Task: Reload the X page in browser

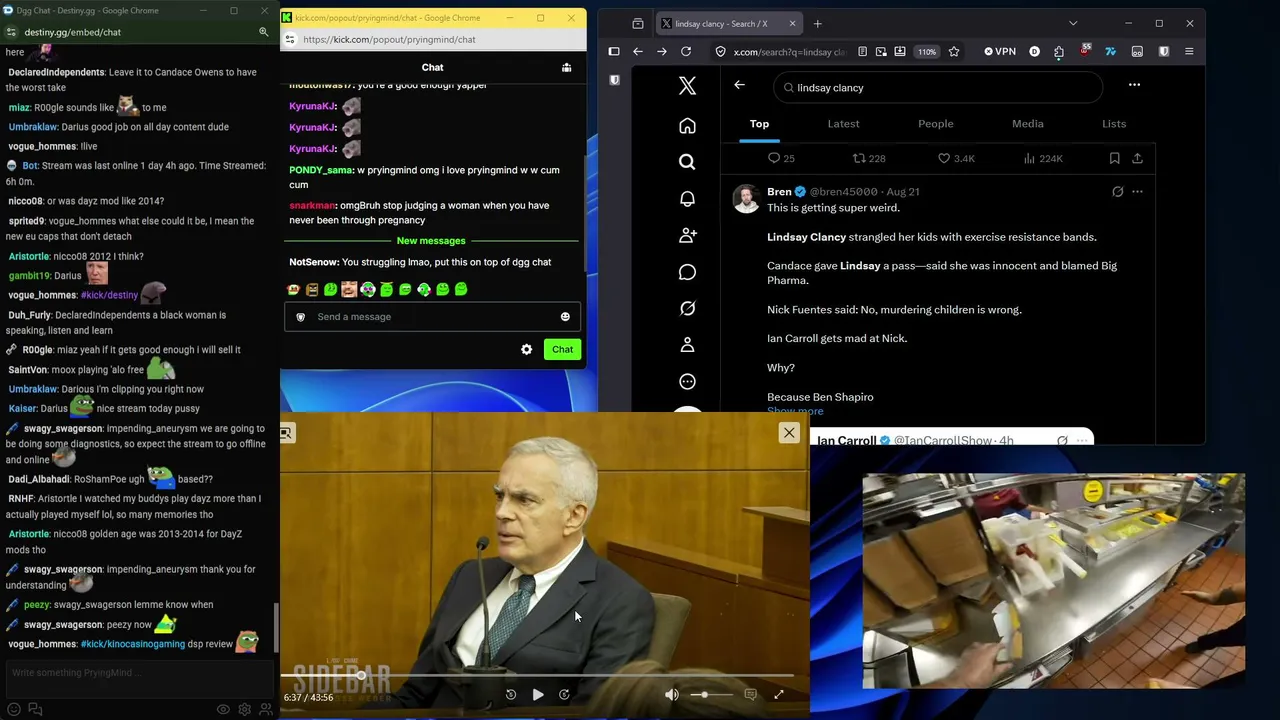Action: (686, 52)
